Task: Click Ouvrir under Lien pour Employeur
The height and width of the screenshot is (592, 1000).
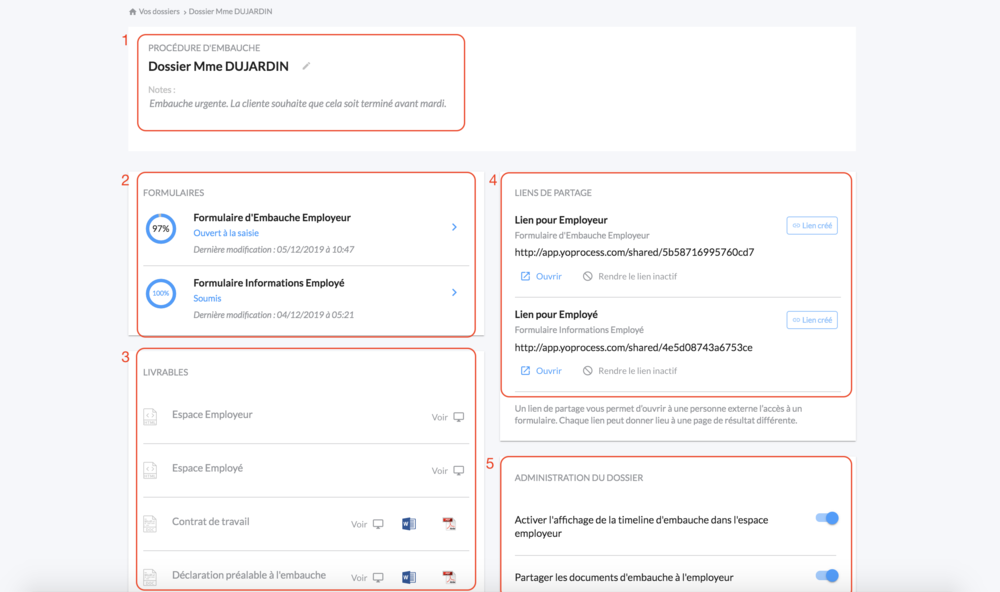Action: point(541,276)
